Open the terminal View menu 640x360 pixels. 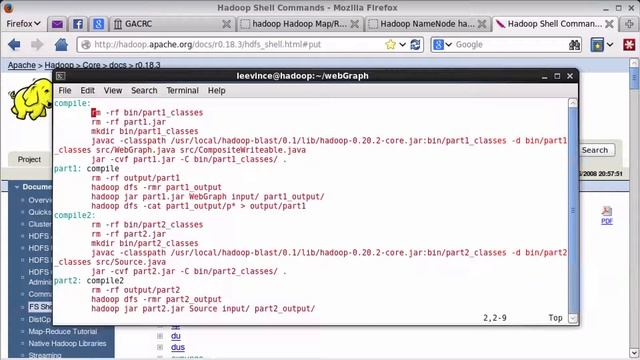[113, 91]
